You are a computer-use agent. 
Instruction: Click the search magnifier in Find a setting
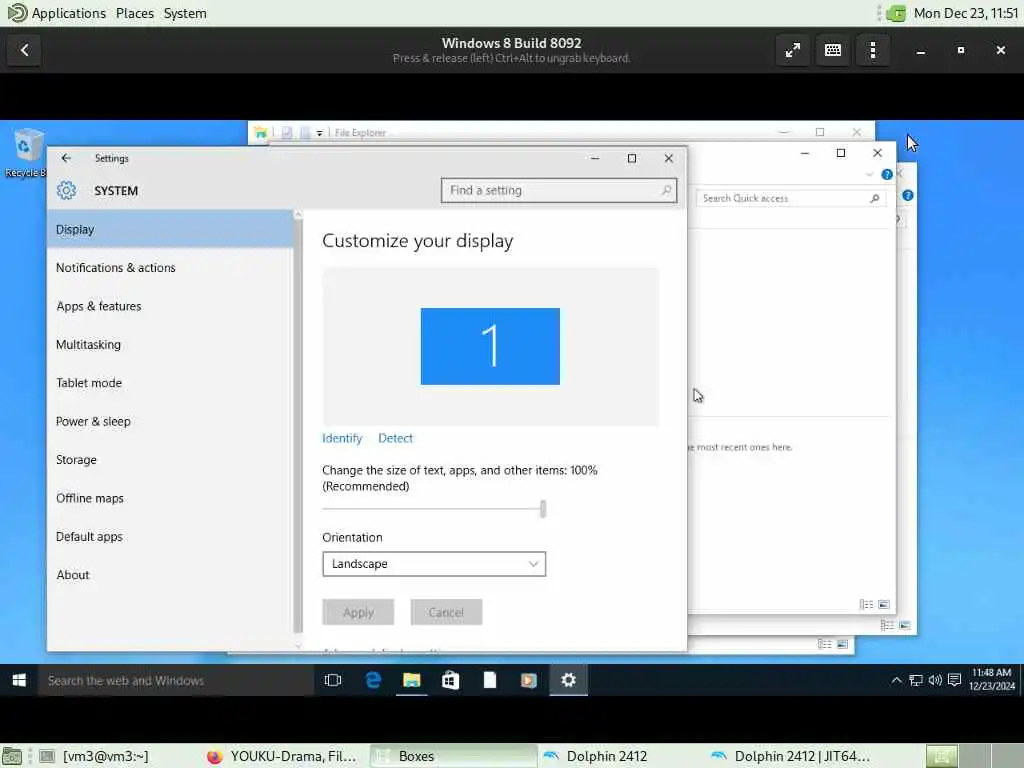pos(665,190)
